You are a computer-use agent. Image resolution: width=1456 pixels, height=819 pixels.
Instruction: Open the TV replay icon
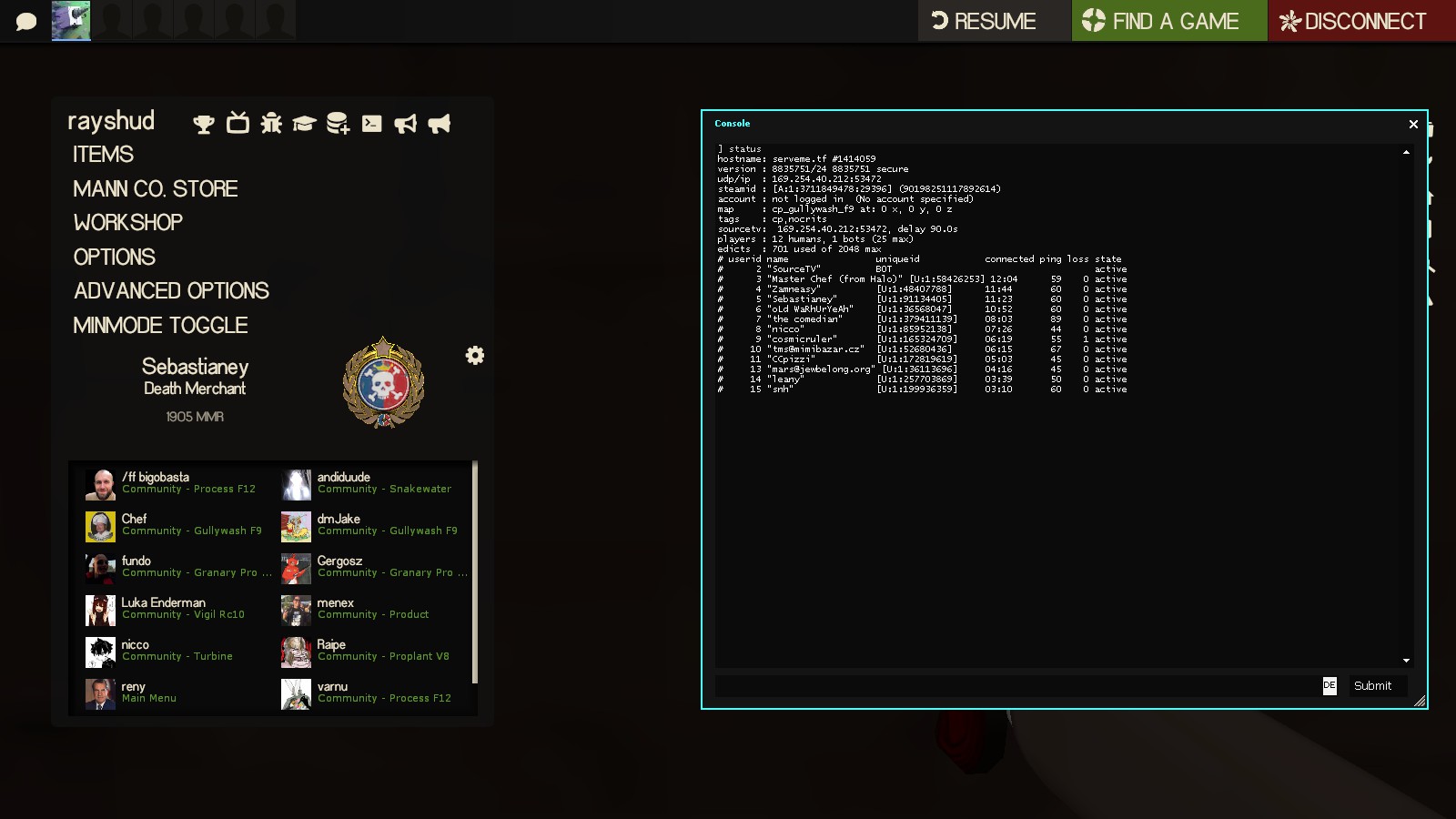[x=238, y=123]
